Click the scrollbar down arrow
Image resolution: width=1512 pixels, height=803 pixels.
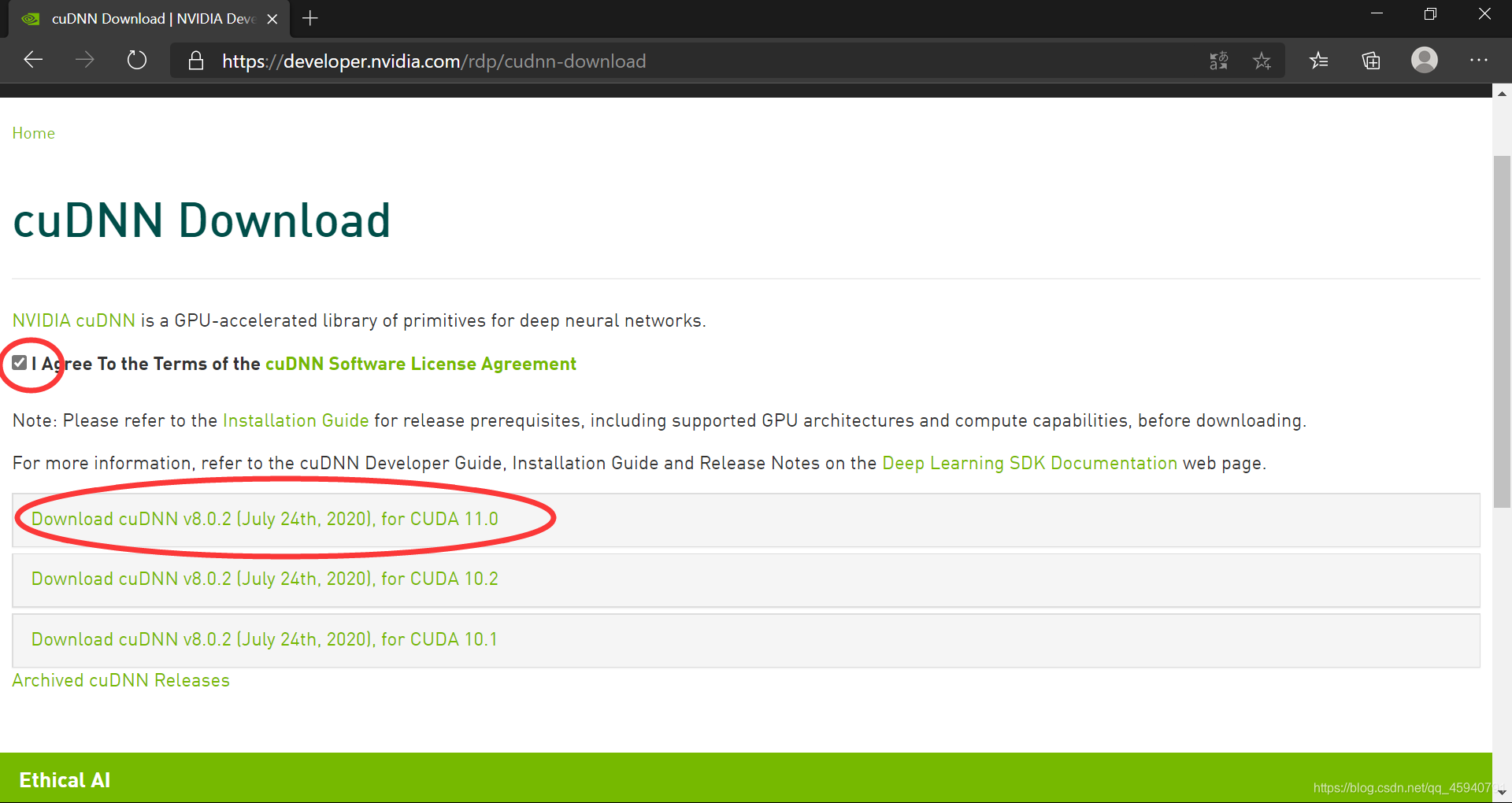[x=1502, y=793]
